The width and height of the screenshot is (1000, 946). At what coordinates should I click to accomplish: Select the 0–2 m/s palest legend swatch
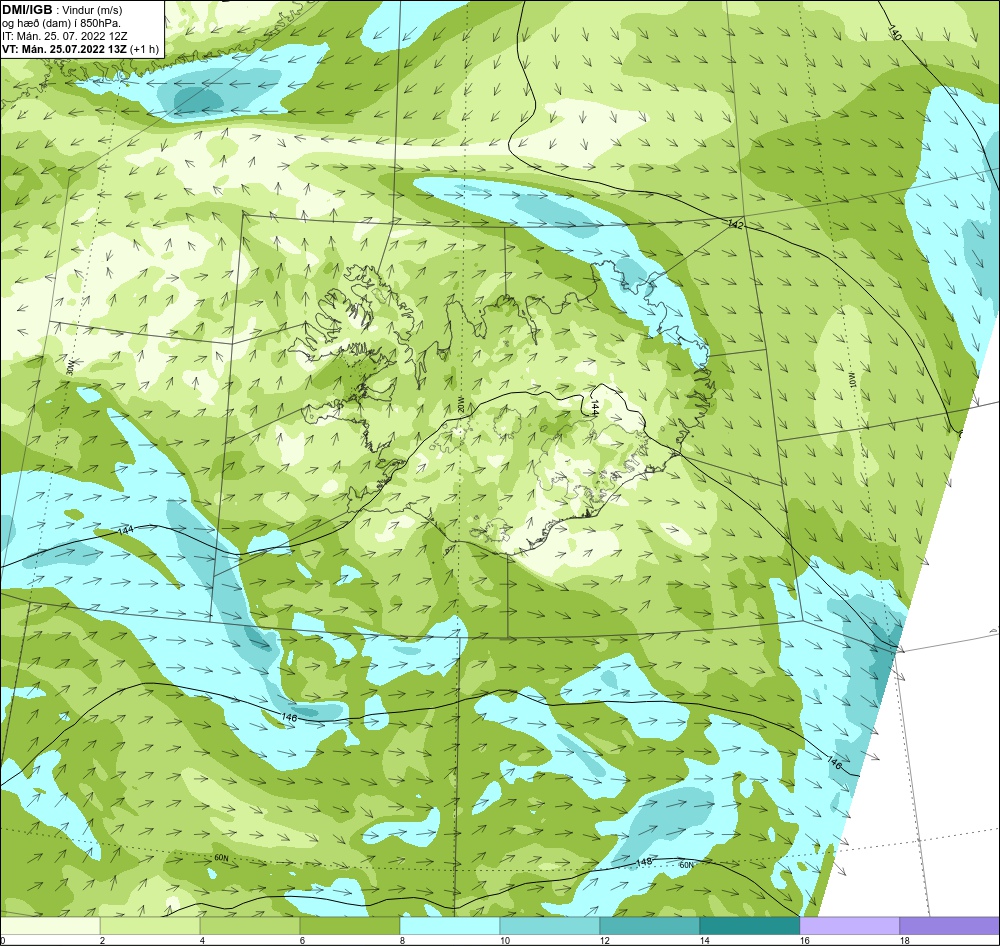coord(50,925)
